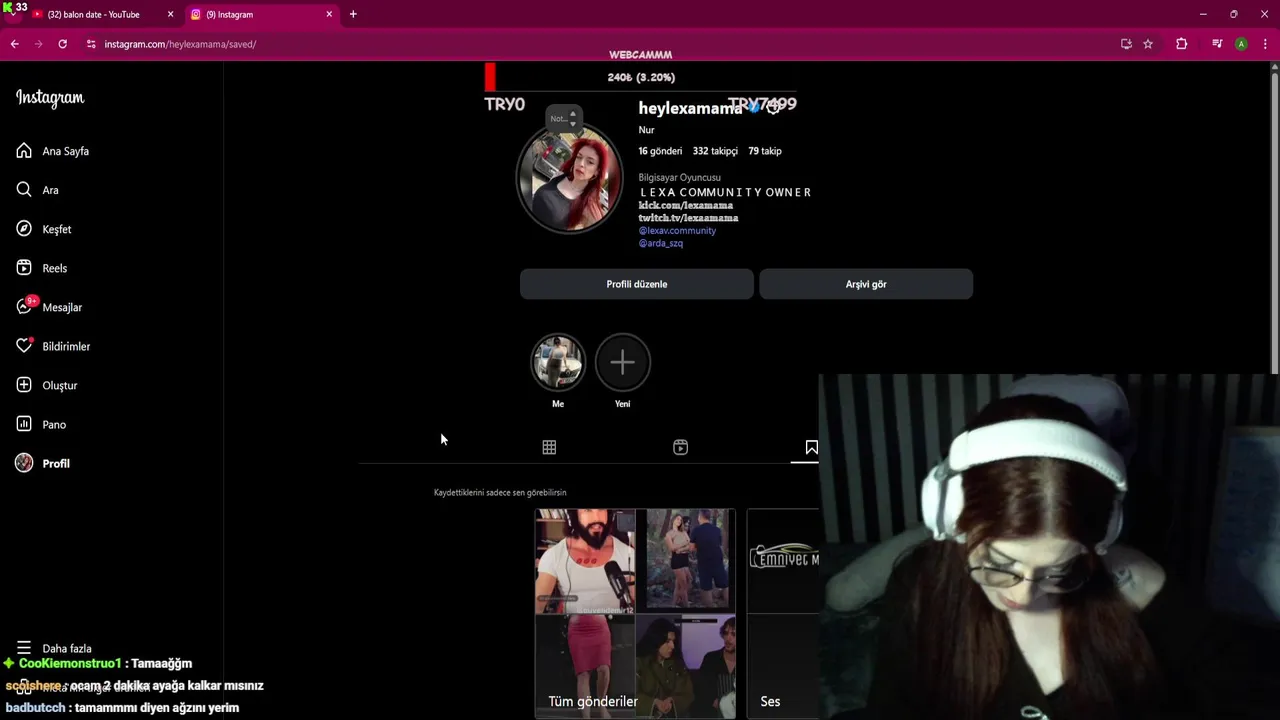Click the Profili düzenle button
Viewport: 1280px width, 720px height.
point(636,284)
